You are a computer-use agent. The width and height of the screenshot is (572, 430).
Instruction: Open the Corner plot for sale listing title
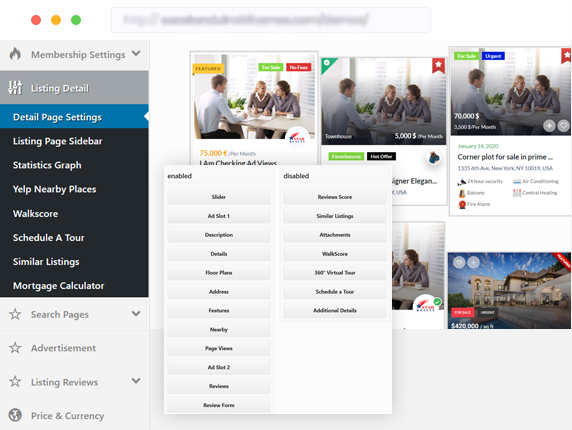pos(505,157)
